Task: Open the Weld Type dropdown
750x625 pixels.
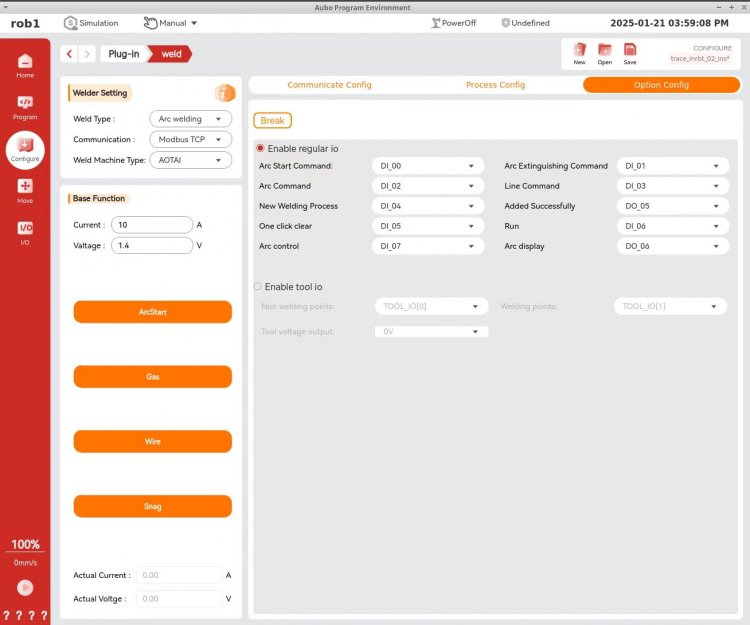Action: point(190,119)
